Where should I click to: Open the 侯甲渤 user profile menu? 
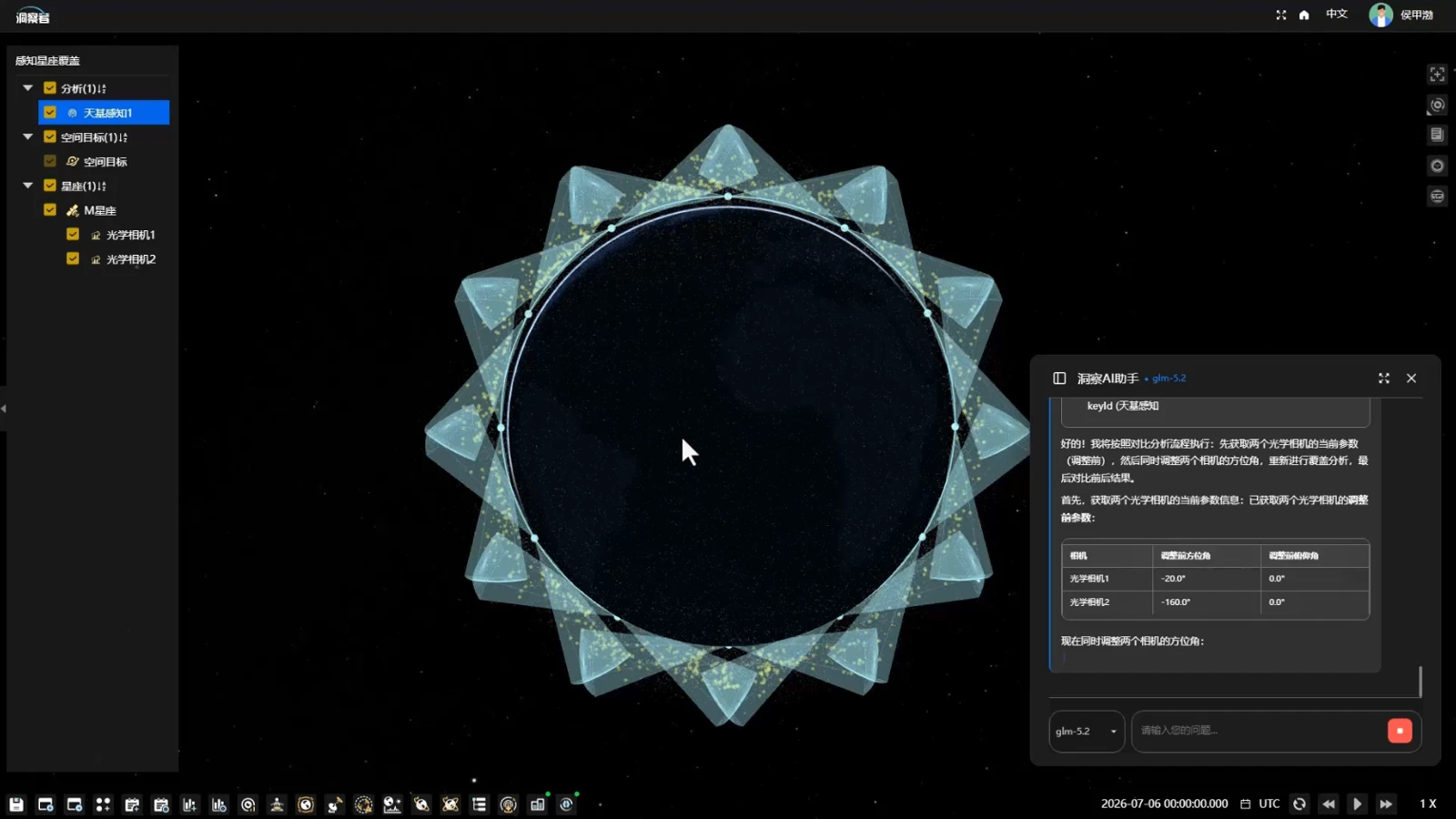point(1401,15)
